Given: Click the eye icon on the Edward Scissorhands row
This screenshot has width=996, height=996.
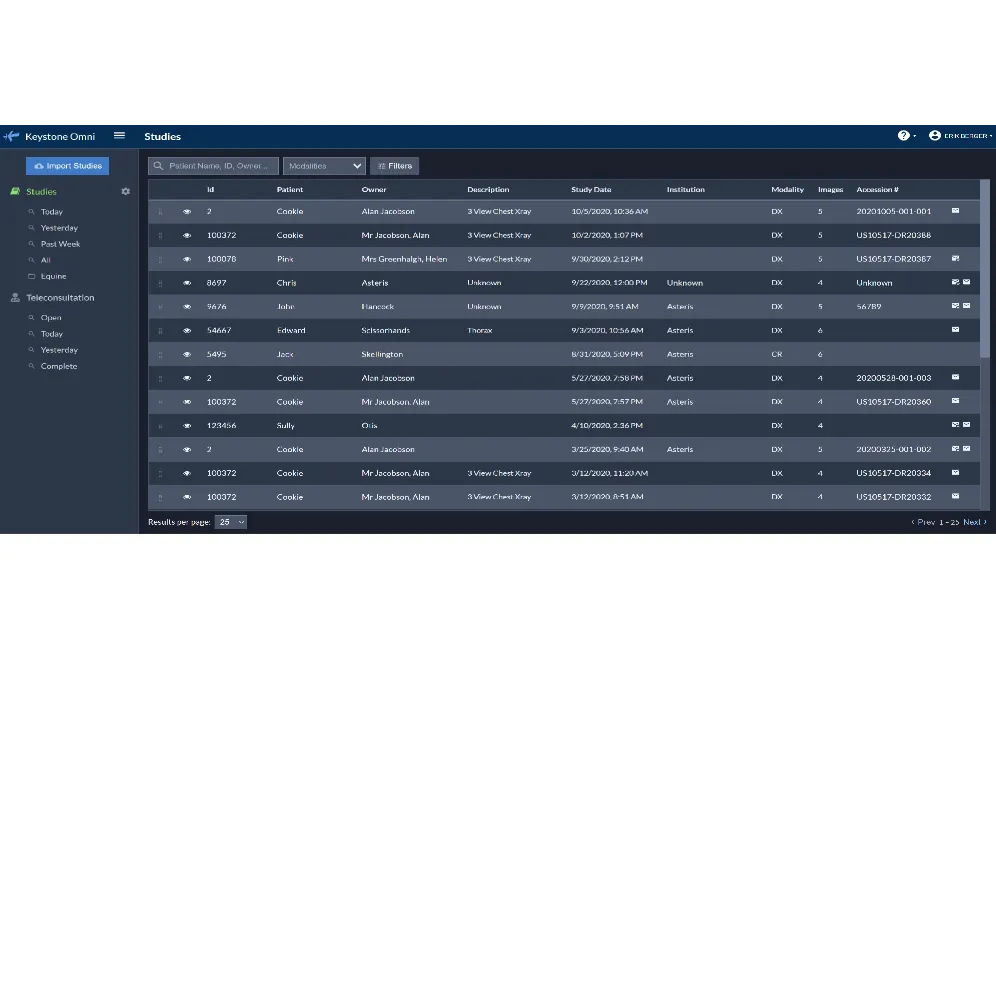Looking at the screenshot, I should point(186,330).
